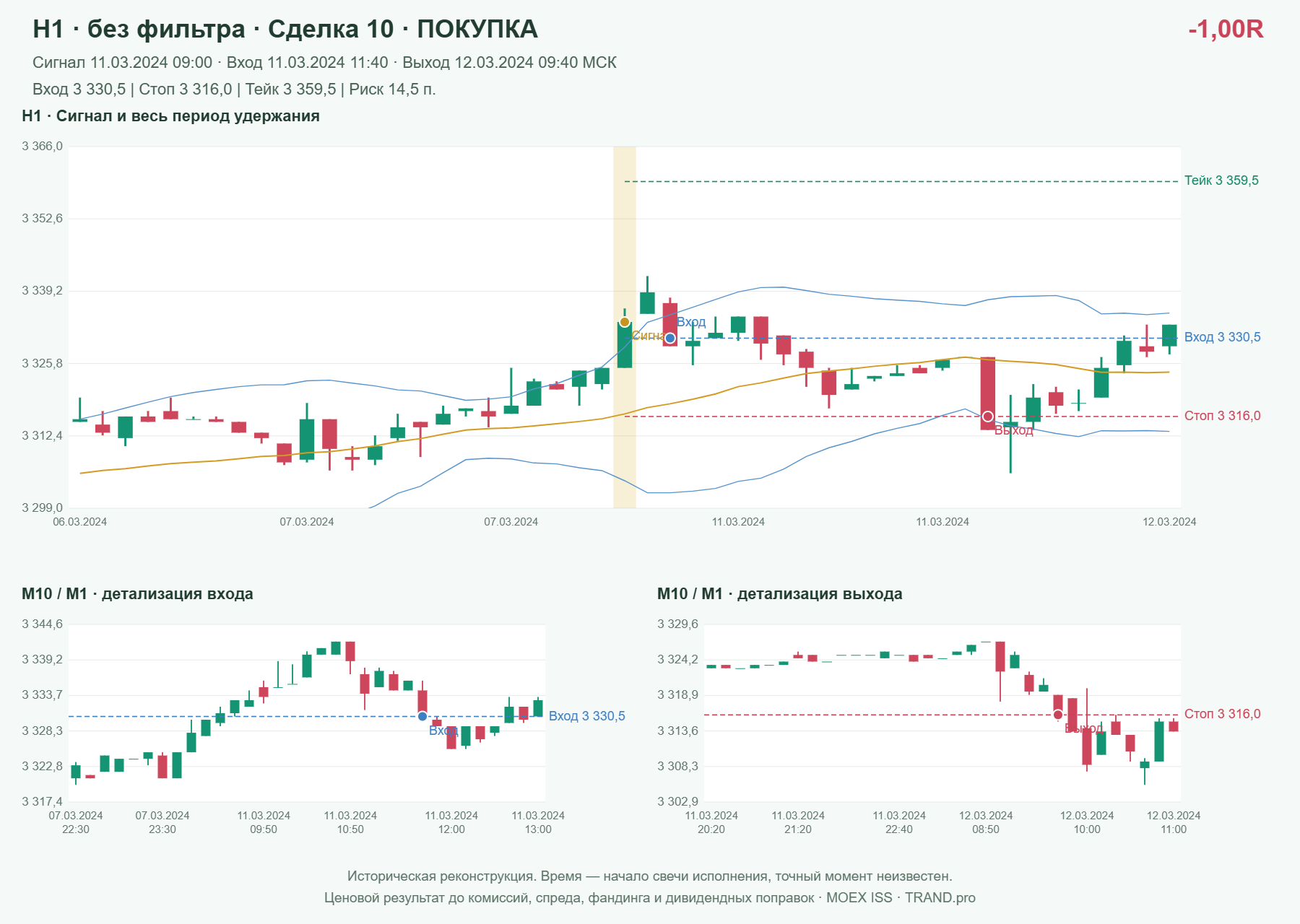The width and height of the screenshot is (1300, 924).
Task: Click the blue entry dot in the entry detail chart
Action: click(x=422, y=716)
